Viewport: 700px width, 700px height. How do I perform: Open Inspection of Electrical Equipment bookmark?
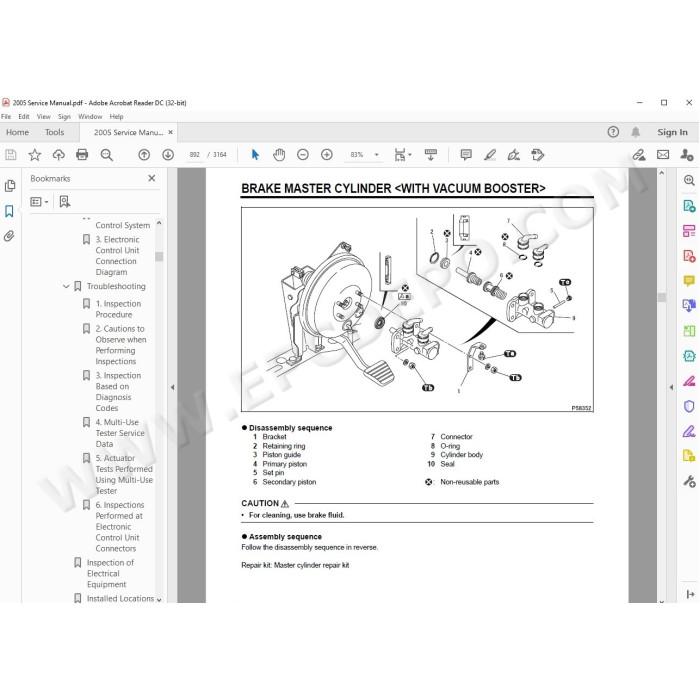coord(110,574)
